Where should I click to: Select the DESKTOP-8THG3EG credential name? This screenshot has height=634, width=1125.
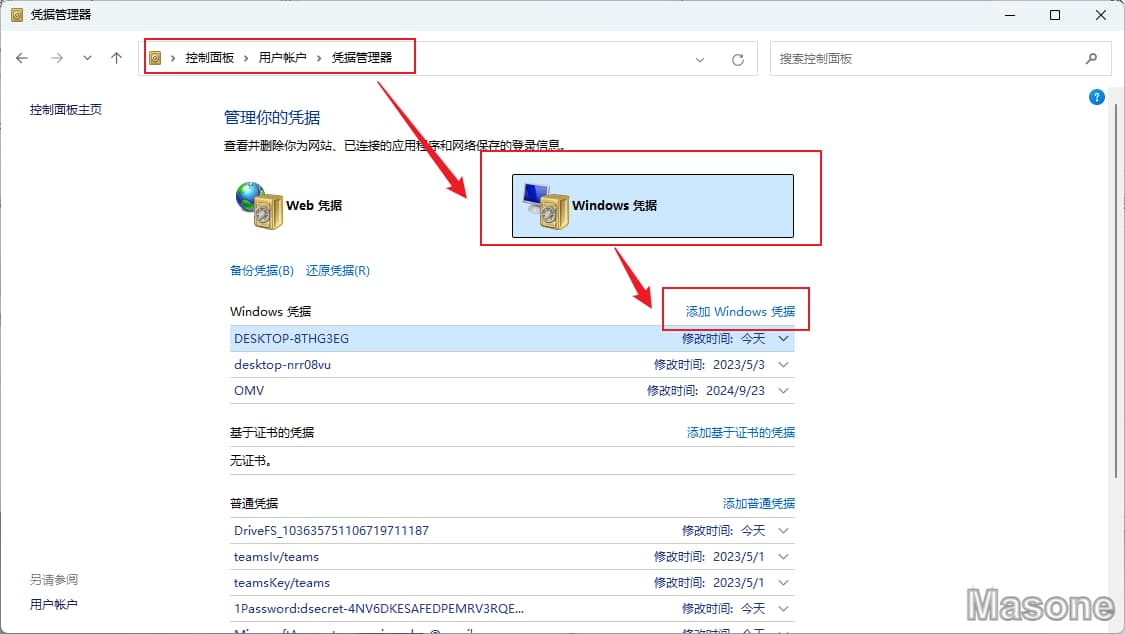pos(291,339)
